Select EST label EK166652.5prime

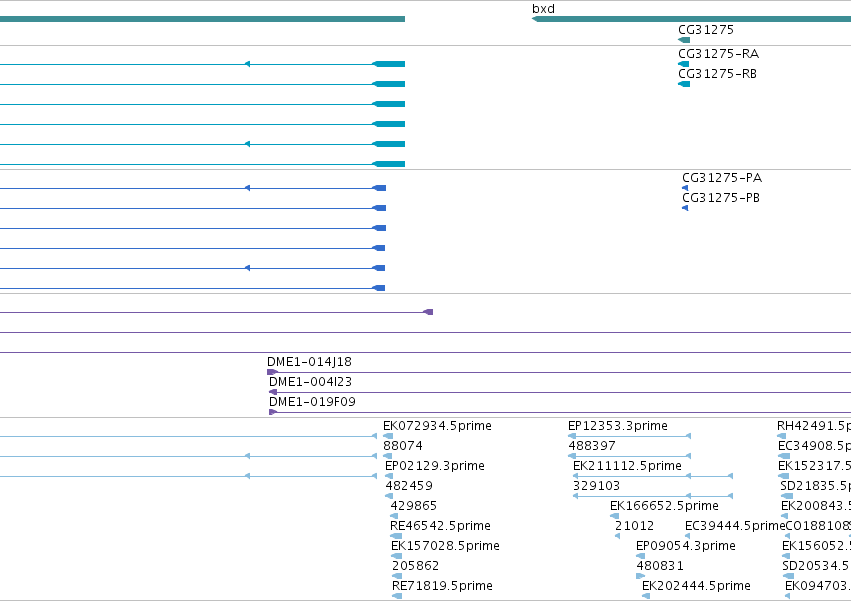point(664,506)
